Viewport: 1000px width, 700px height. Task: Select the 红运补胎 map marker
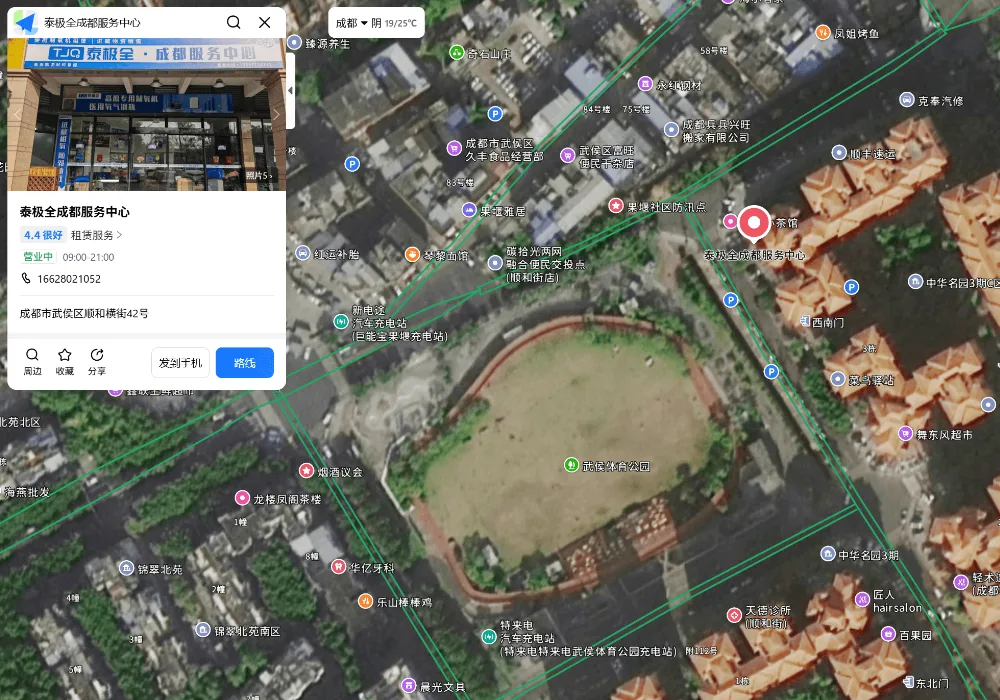(303, 253)
